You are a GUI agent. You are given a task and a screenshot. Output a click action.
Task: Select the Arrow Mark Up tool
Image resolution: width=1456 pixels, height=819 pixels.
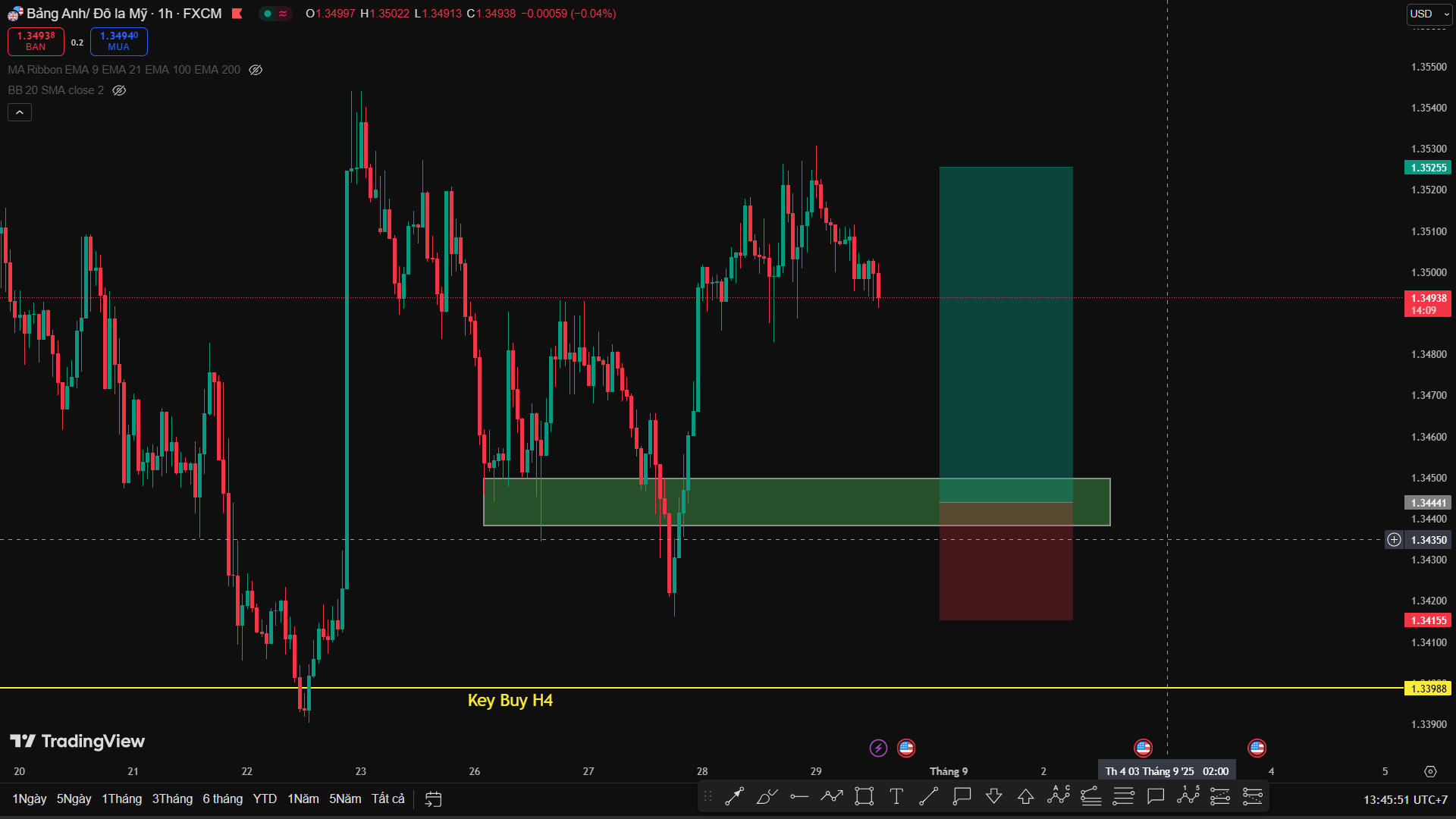[x=1026, y=796]
